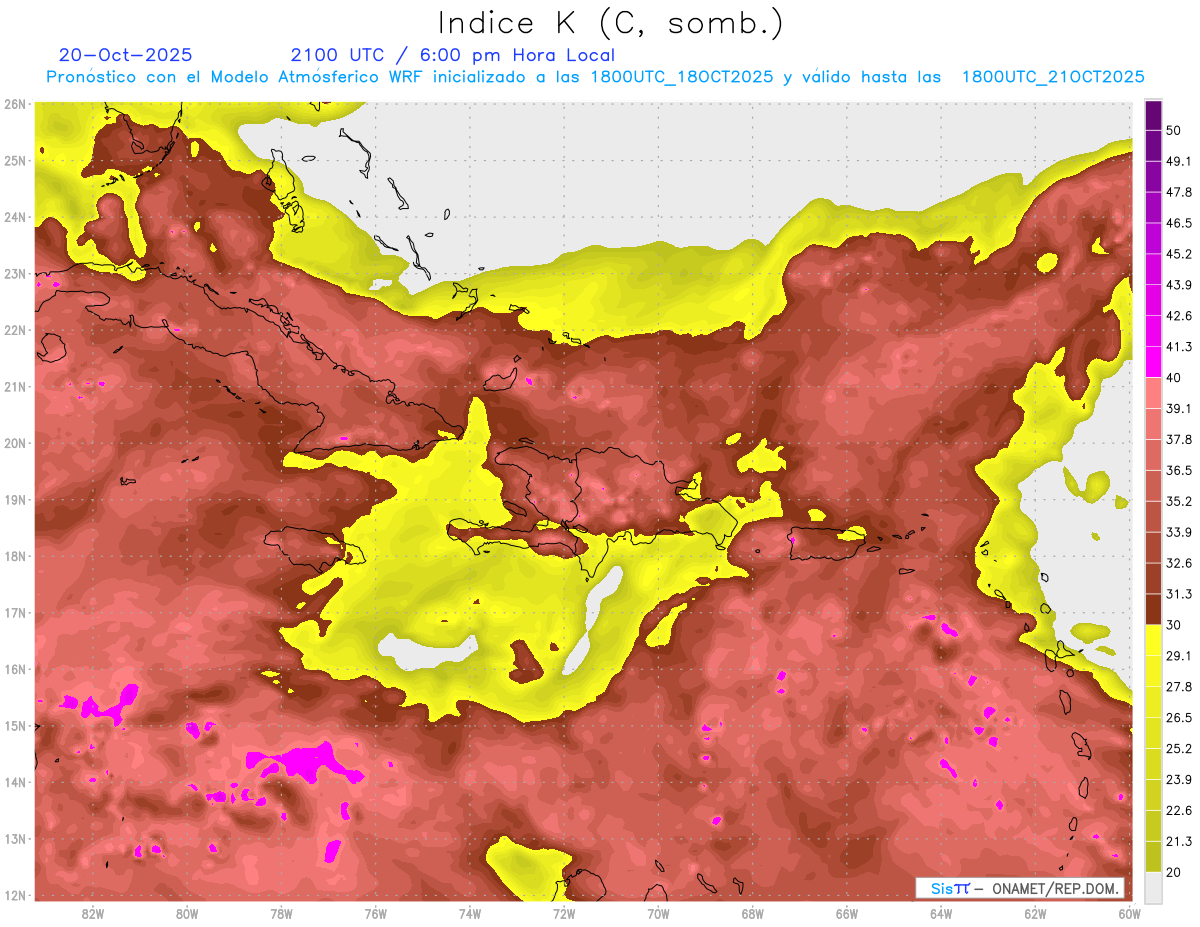Select the longitude label '62W'

(1035, 914)
